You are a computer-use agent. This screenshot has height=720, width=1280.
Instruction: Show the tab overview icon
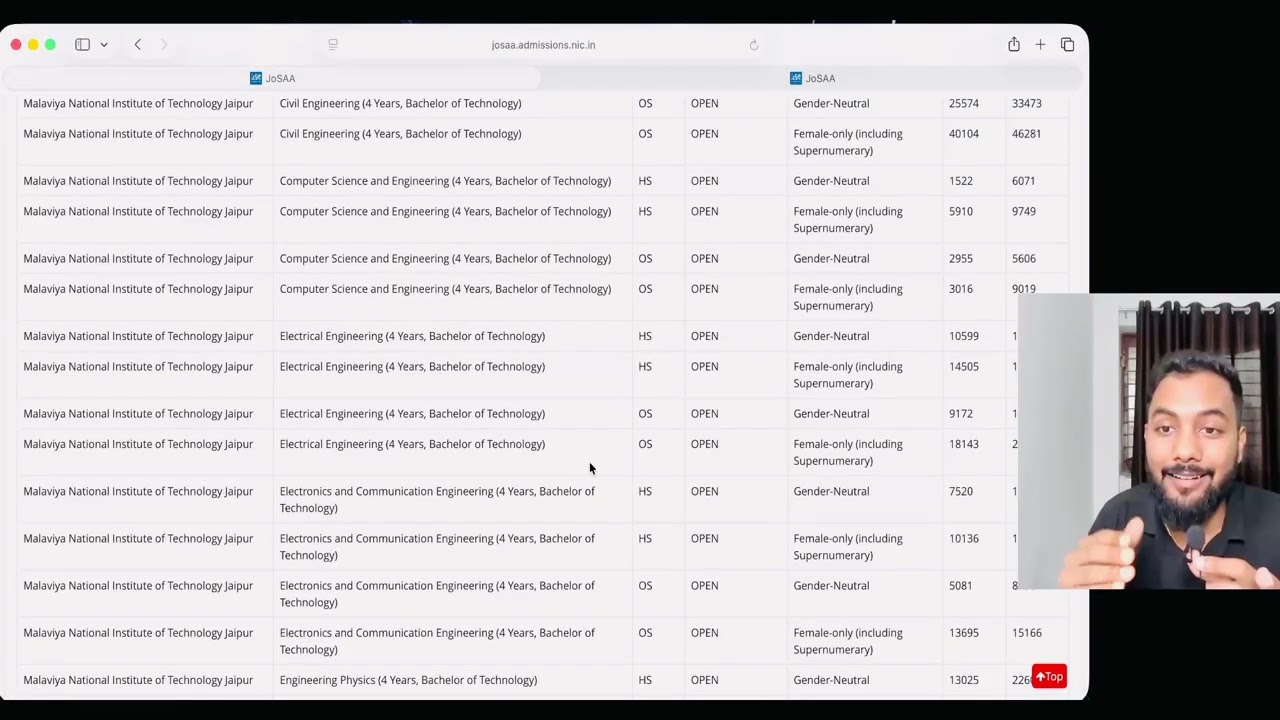coord(1067,45)
